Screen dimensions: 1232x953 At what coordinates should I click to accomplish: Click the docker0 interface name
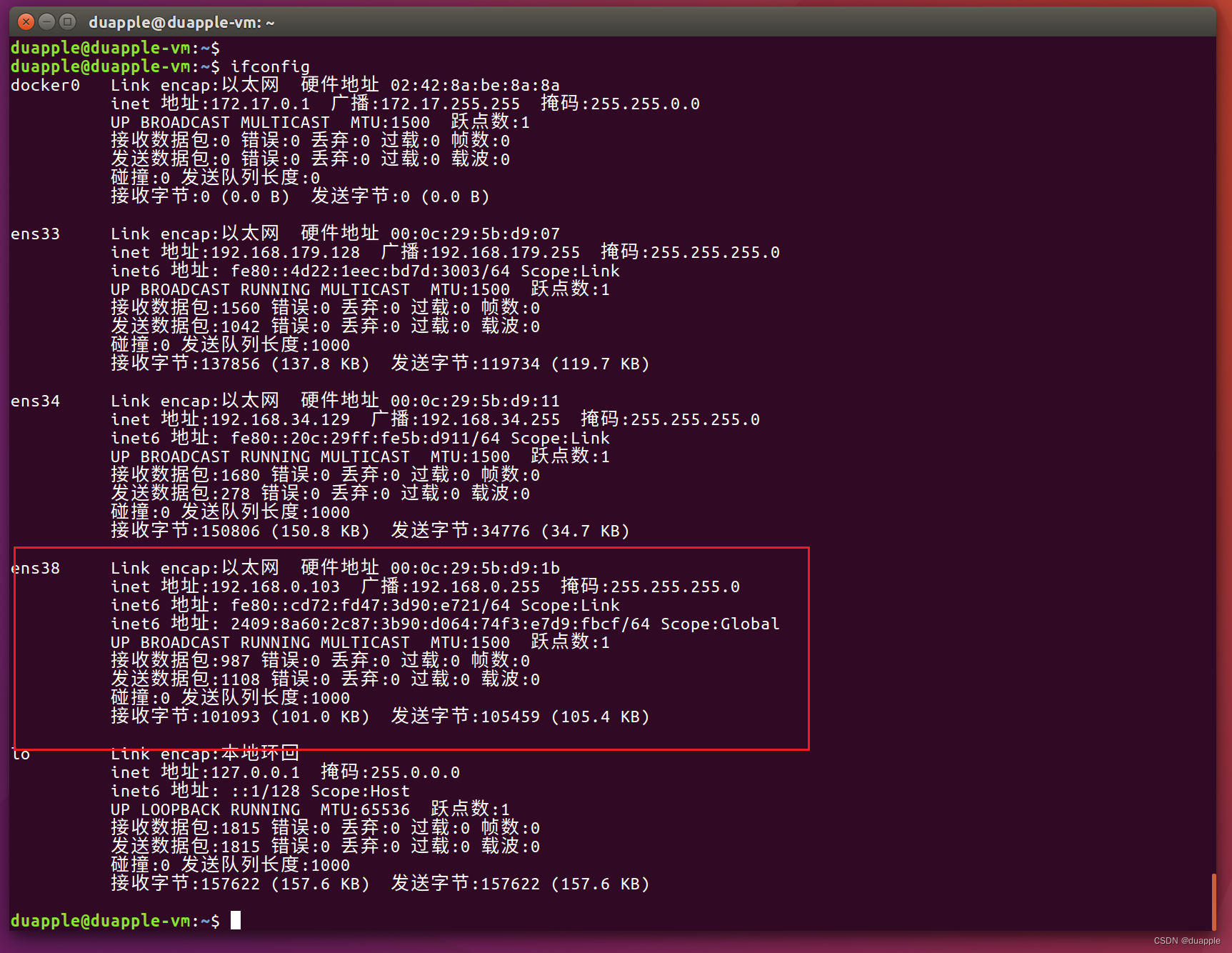tap(45, 85)
